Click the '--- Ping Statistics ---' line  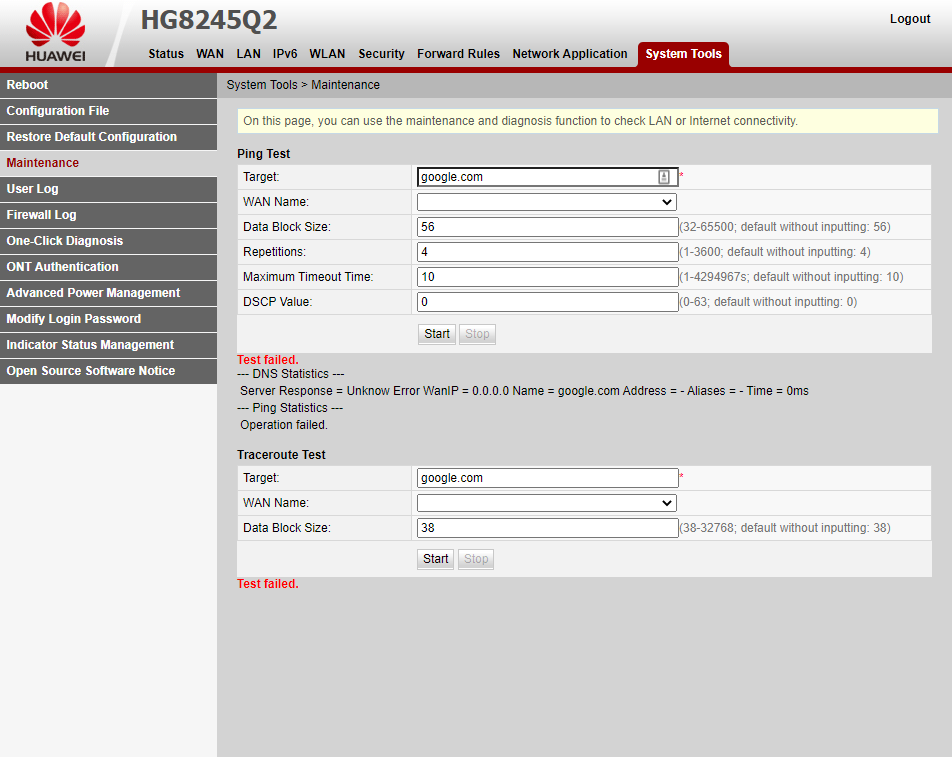290,408
